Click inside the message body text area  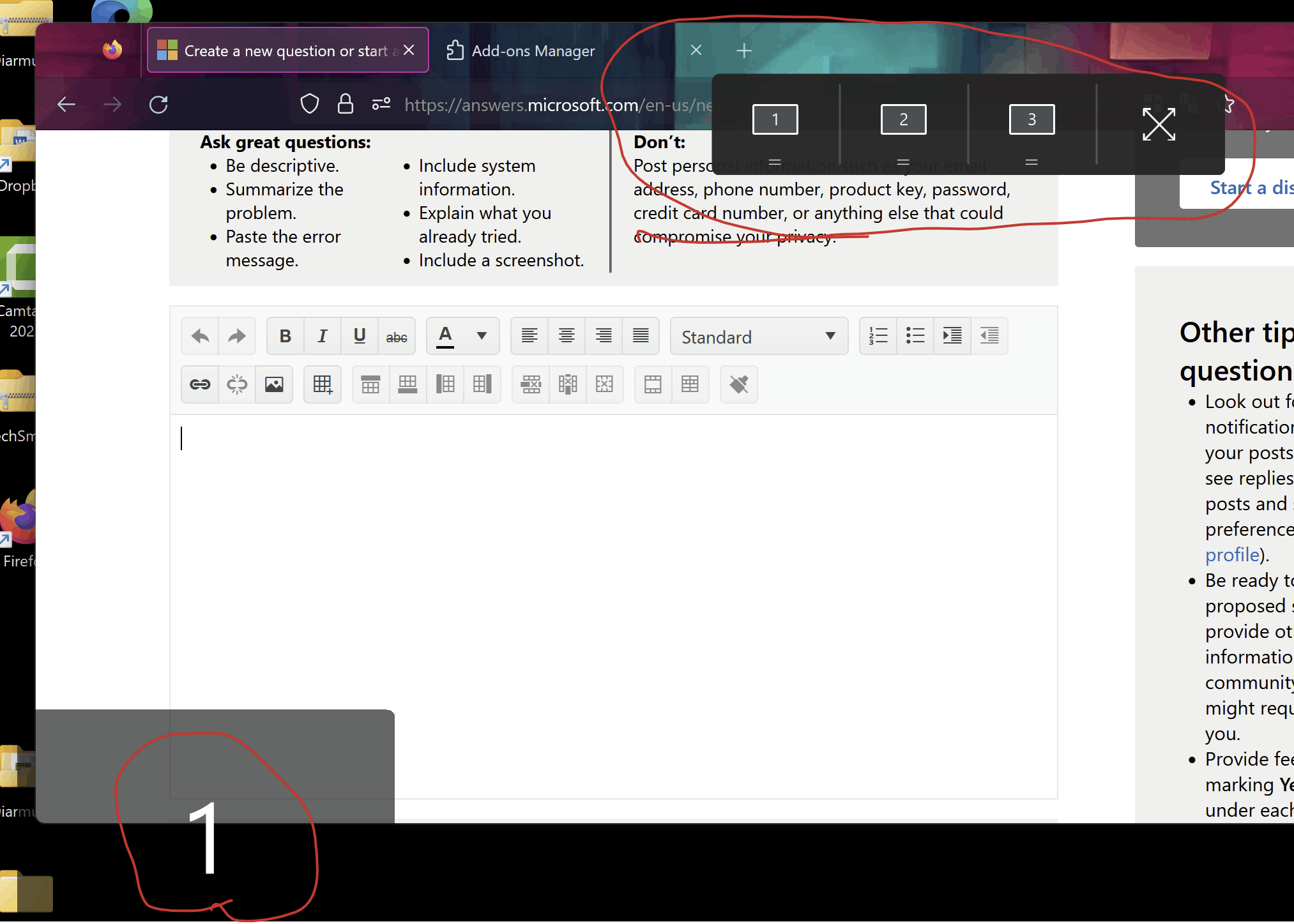[x=613, y=575]
